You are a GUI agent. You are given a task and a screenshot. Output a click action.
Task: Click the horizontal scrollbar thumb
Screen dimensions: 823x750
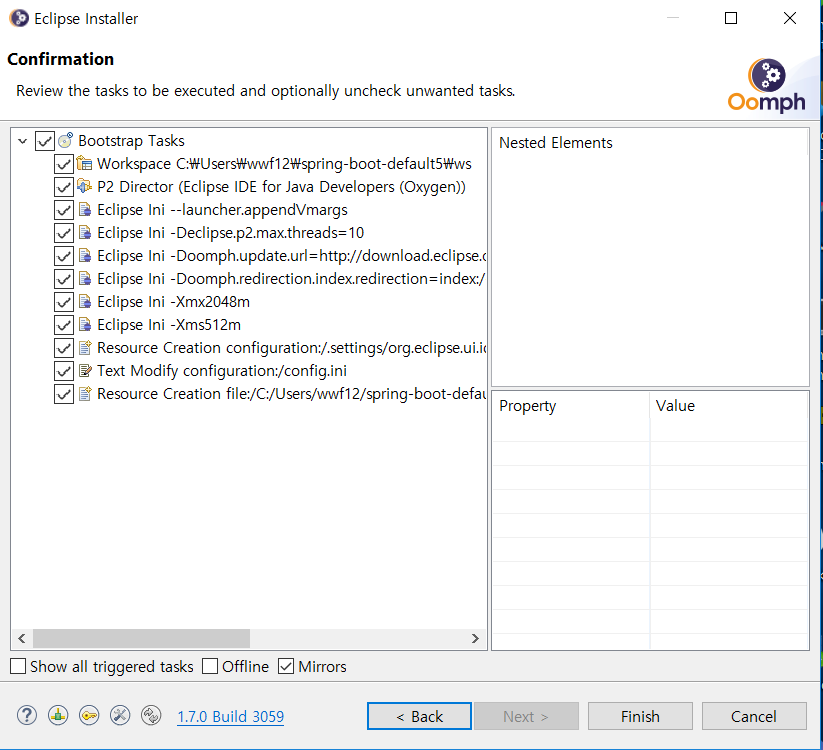tap(141, 638)
